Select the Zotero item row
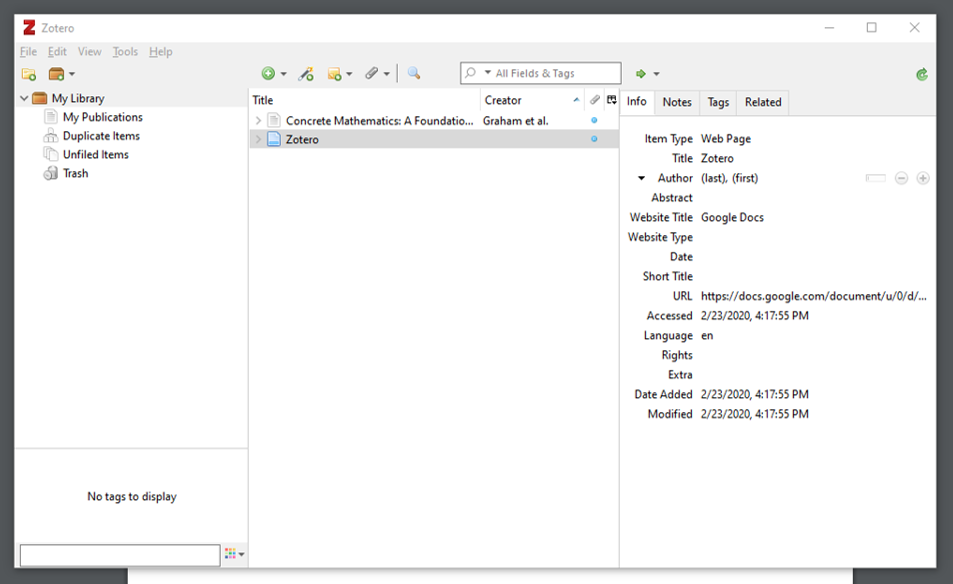Viewport: 953px width, 584px height. click(434, 139)
